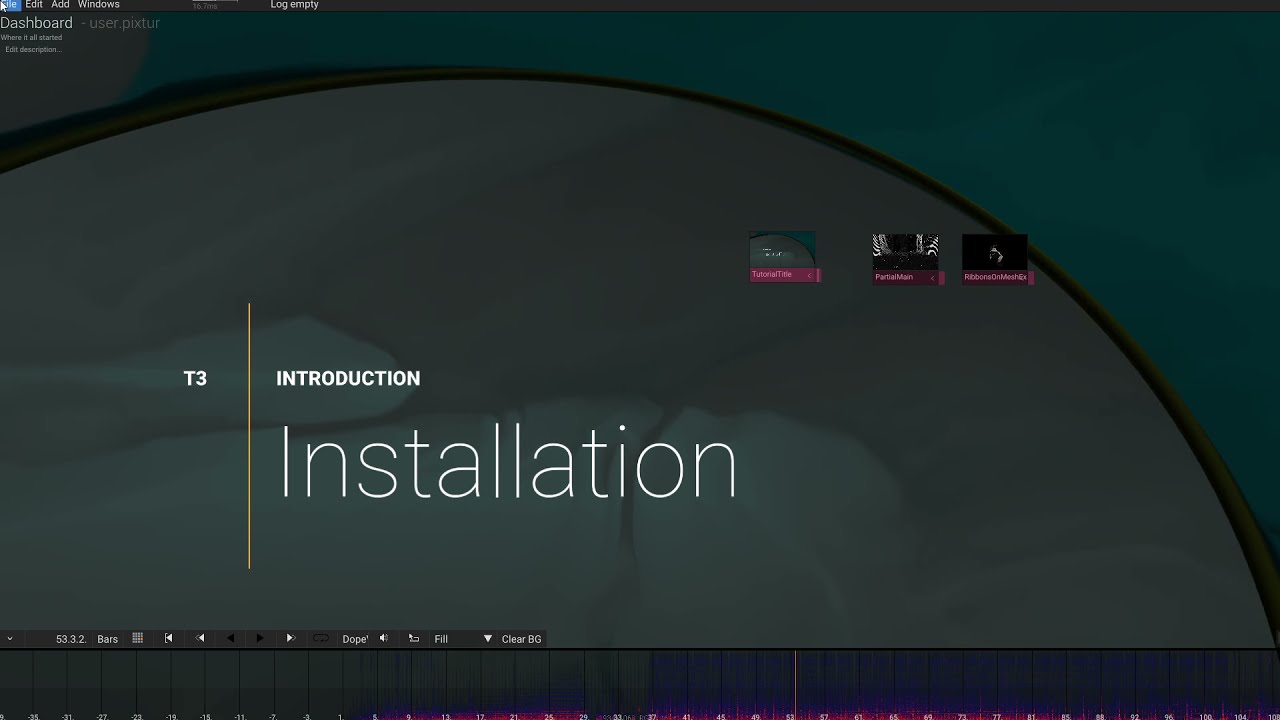Click the Clear BG button
The image size is (1280, 720).
pyautogui.click(x=521, y=639)
